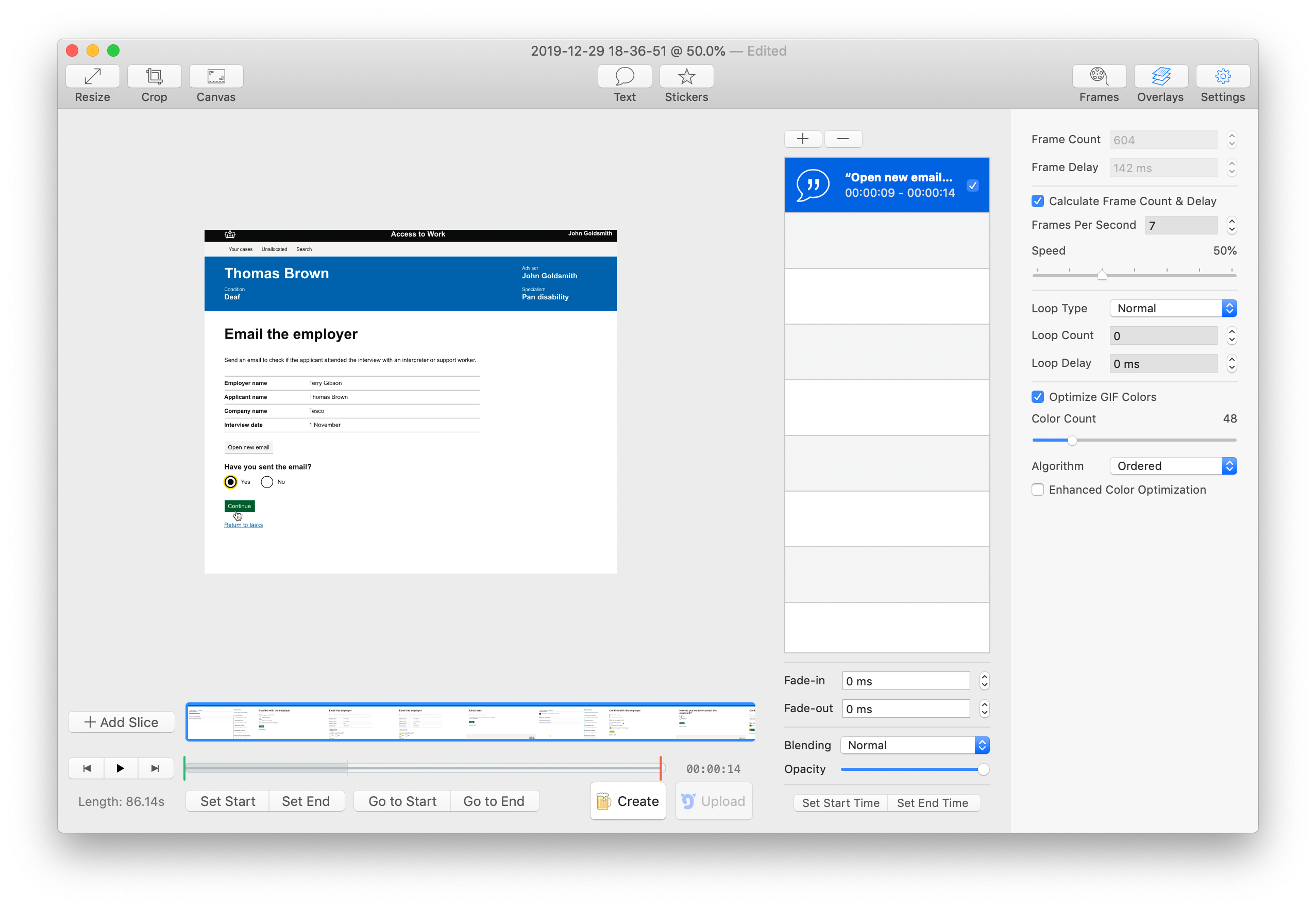The image size is (1316, 909).
Task: Switch to the Overlays panel
Action: [x=1160, y=83]
